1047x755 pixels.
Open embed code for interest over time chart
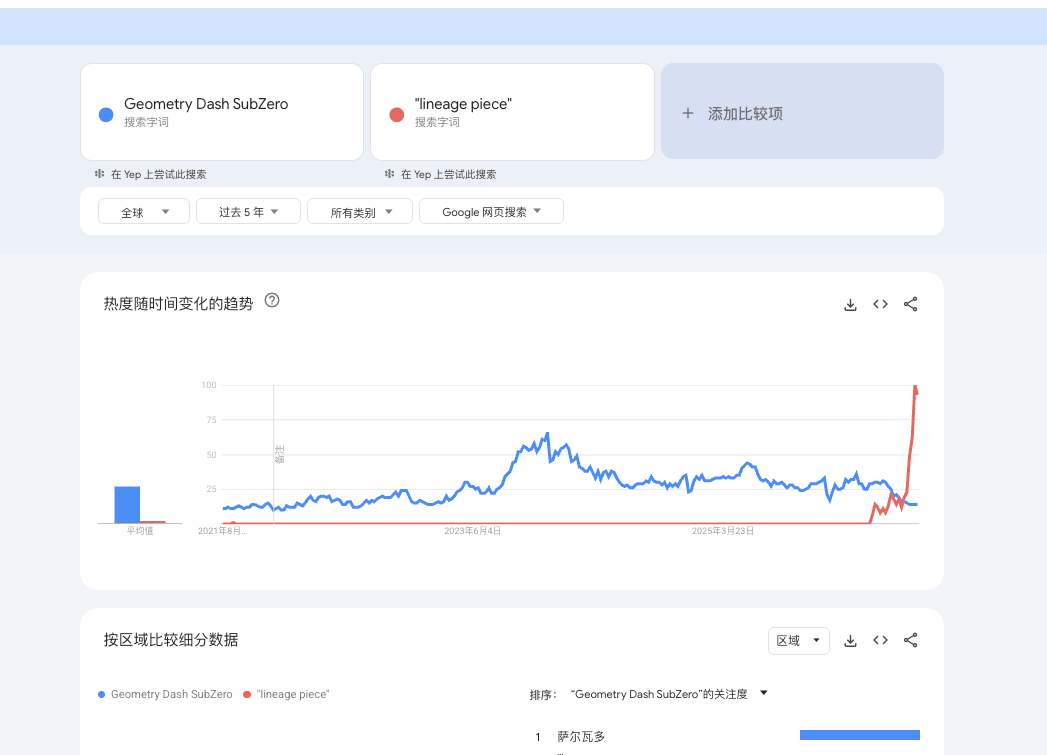pos(880,304)
